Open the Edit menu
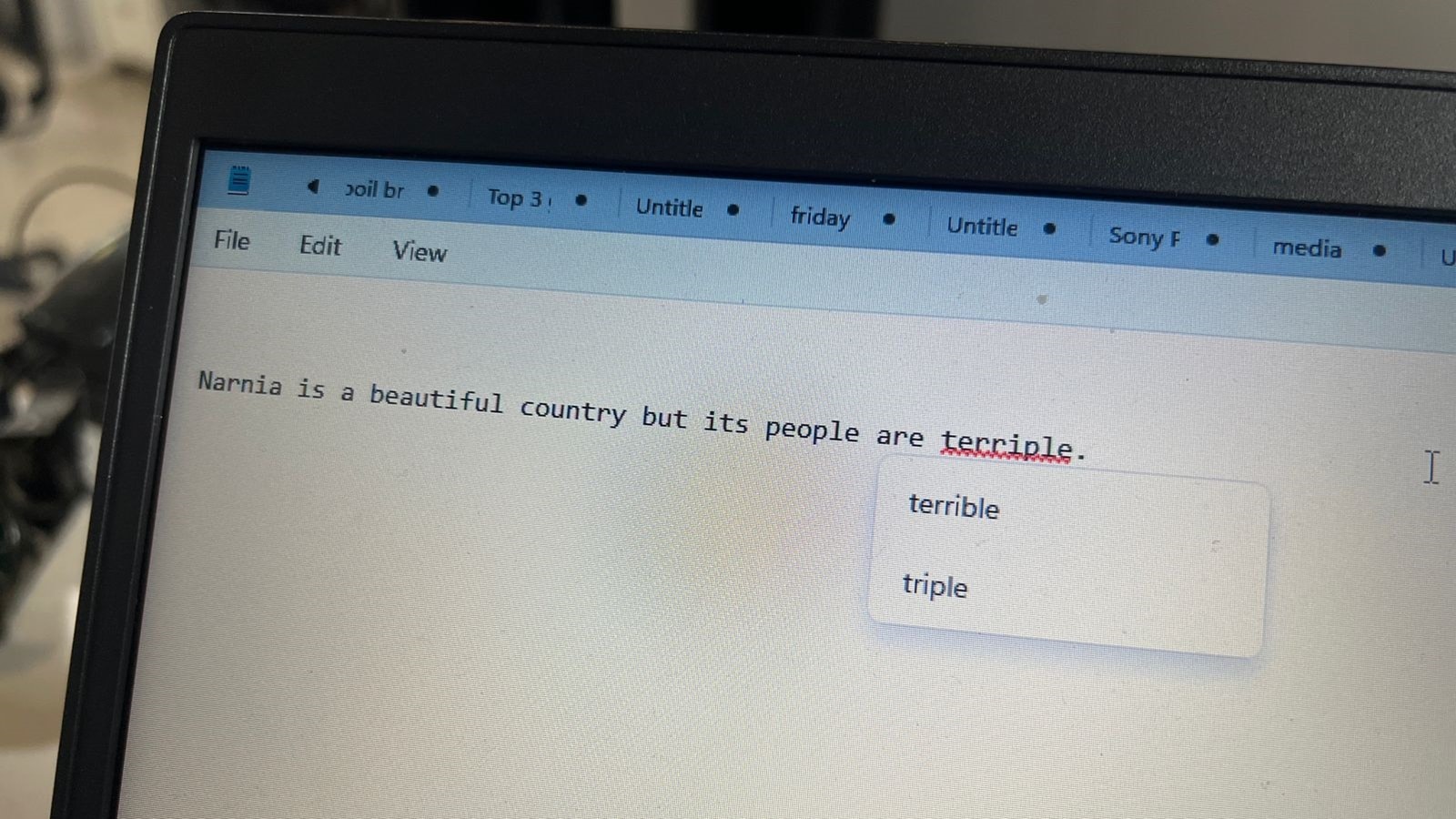Image resolution: width=1456 pixels, height=819 pixels. [x=320, y=246]
